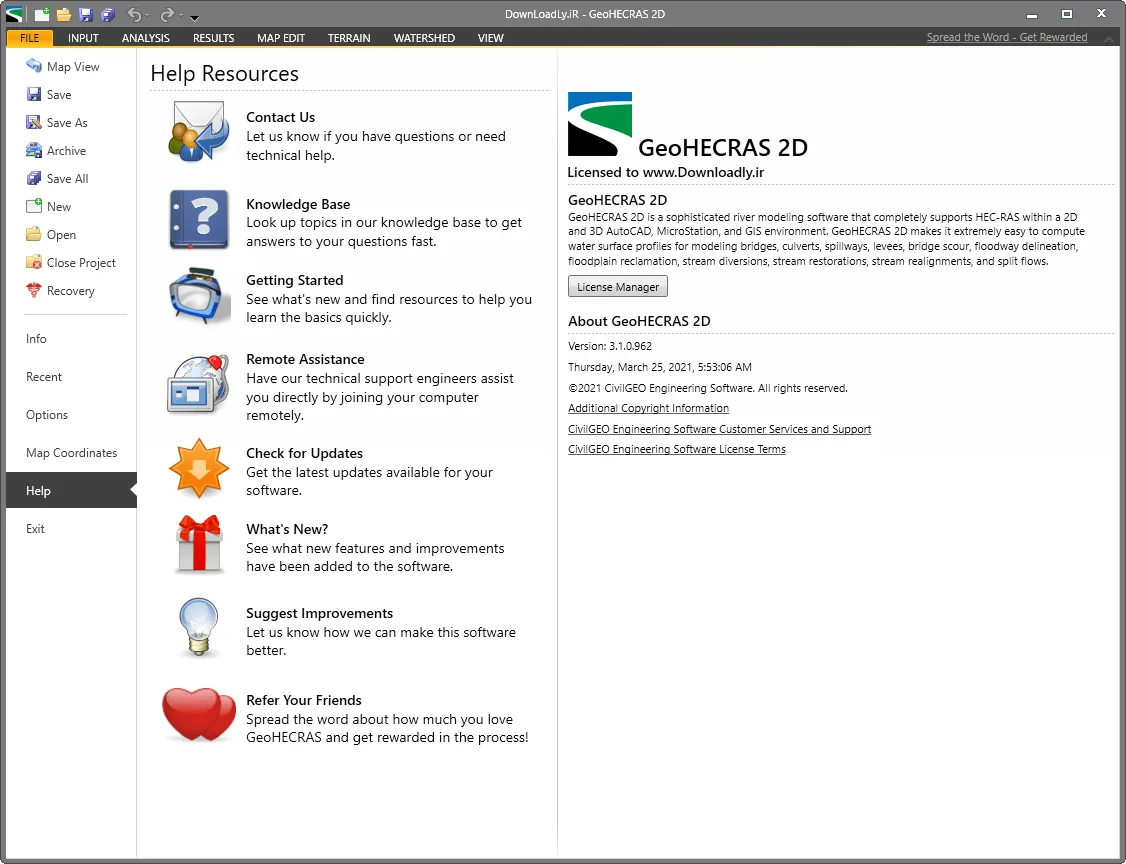Create a New project from sidebar
This screenshot has height=864, width=1126.
pos(49,207)
